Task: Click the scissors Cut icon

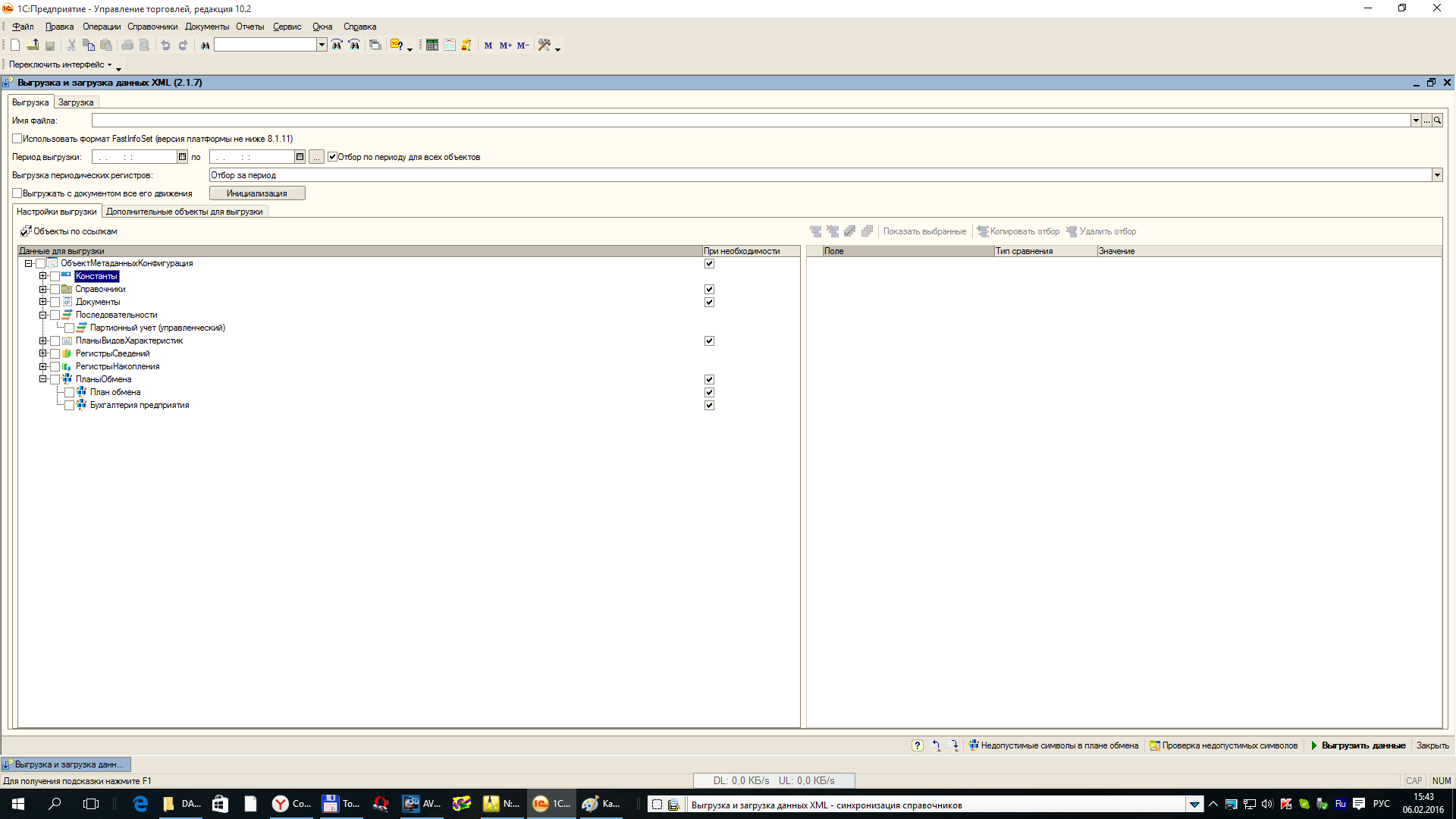Action: click(x=71, y=45)
